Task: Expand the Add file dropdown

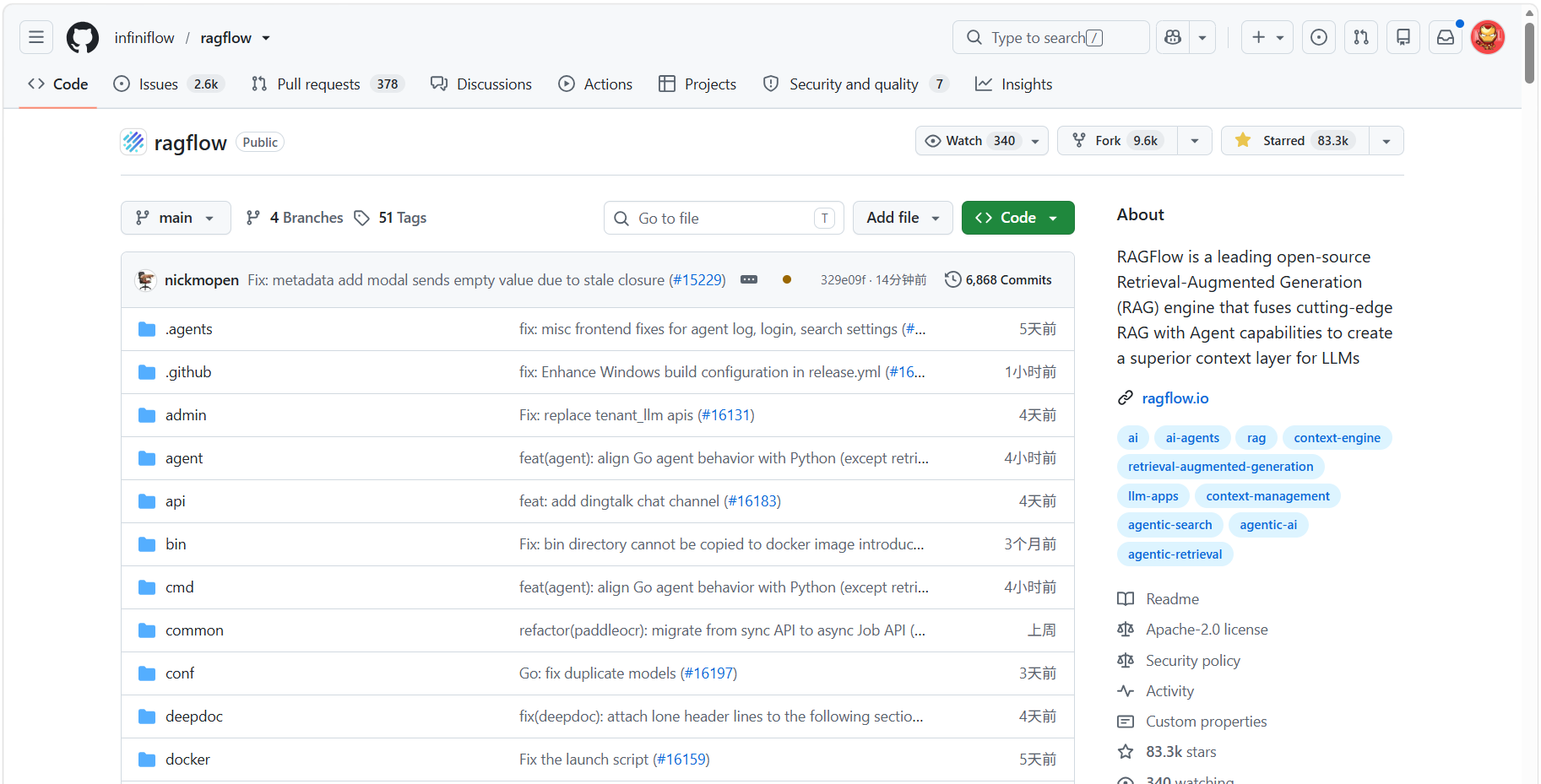Action: (x=903, y=218)
